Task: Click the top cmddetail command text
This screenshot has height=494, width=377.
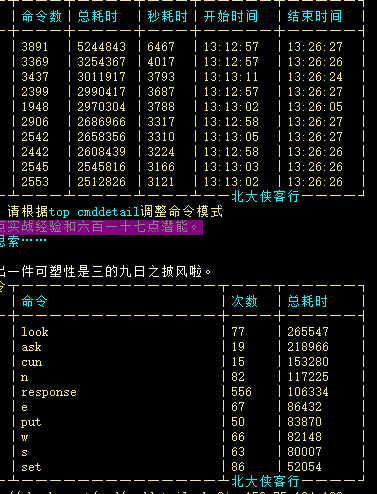Action: coord(94,212)
